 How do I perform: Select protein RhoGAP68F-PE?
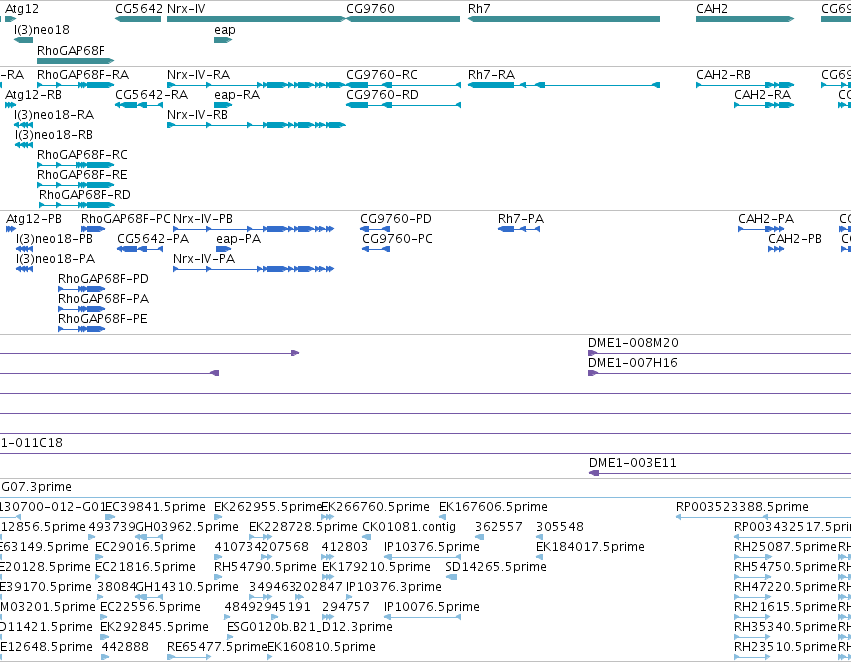pyautogui.click(x=103, y=319)
